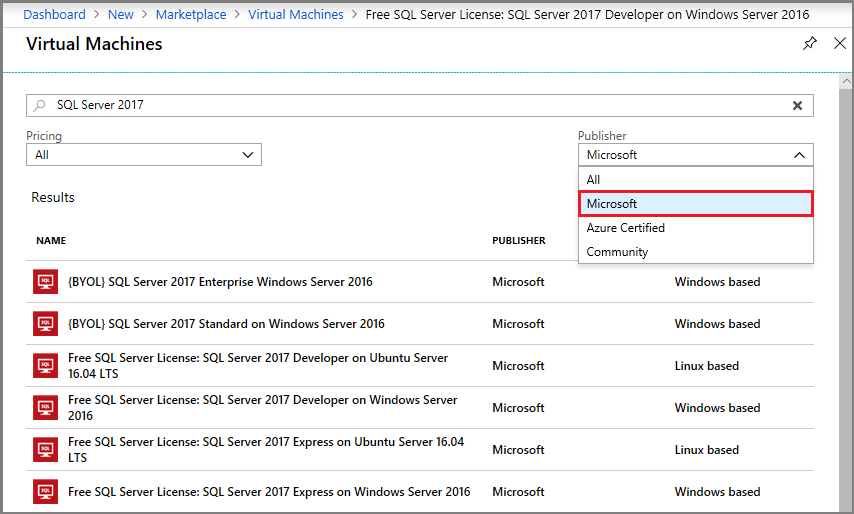Click SQL Express on Windows Server icon

(x=45, y=492)
